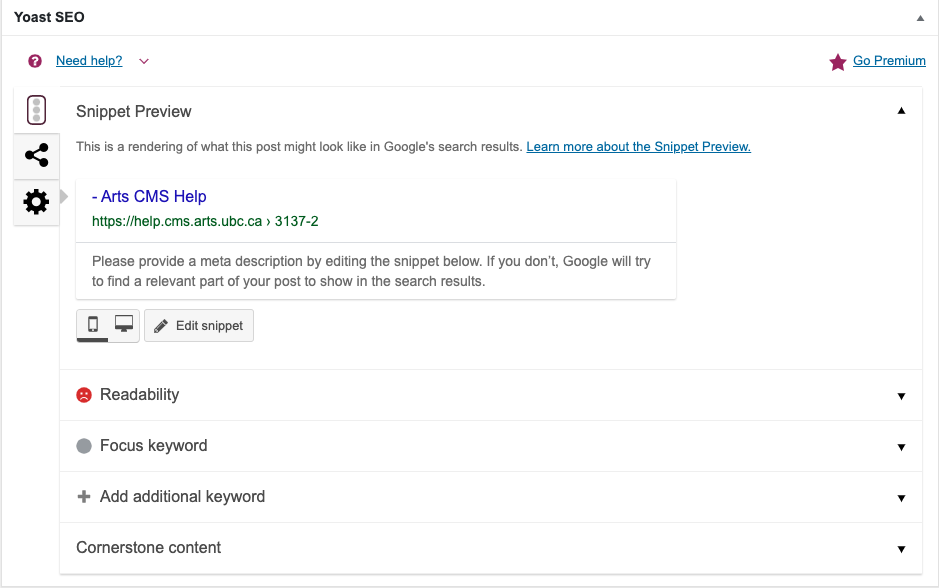Expand the Cornerstone content section
This screenshot has width=939, height=588.
point(901,549)
